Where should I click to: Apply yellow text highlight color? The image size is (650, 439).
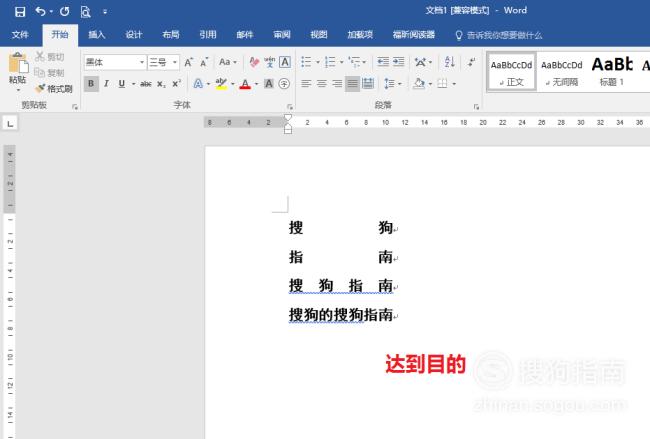[221, 84]
